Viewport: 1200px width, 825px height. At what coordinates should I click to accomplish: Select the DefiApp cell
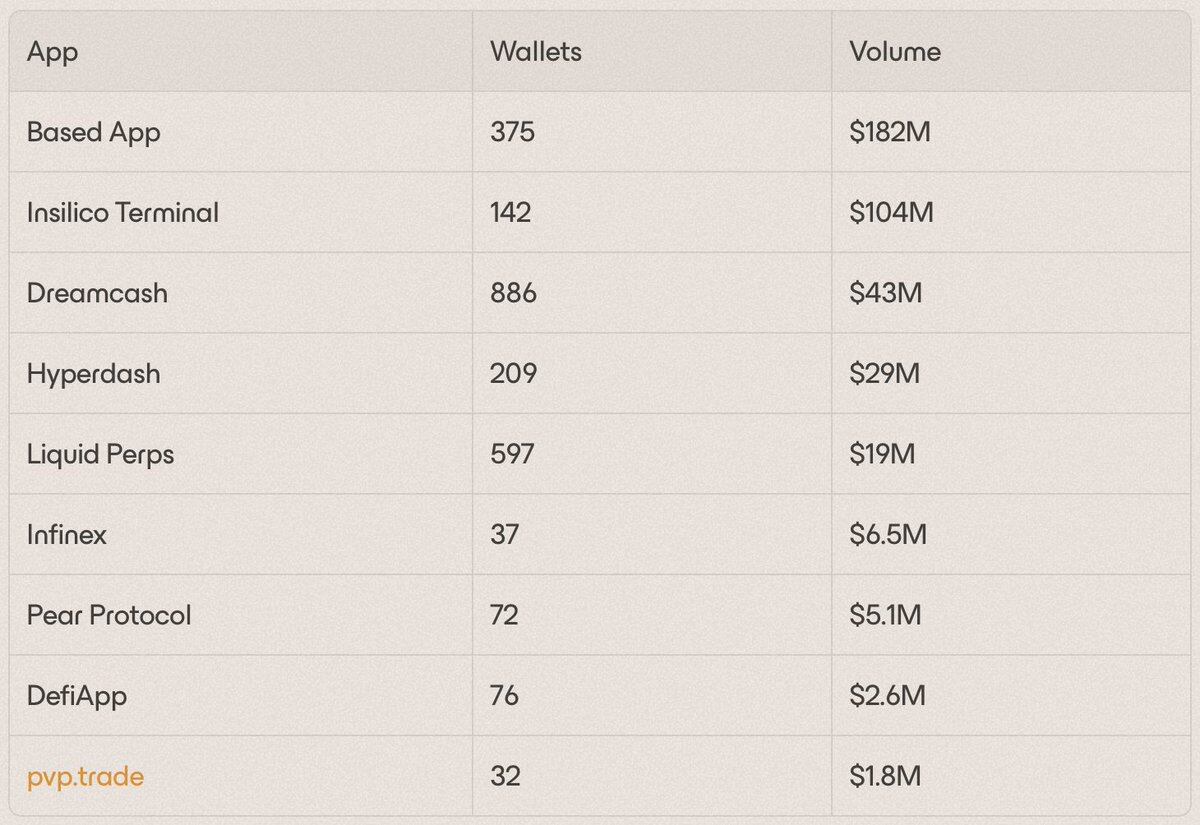(x=77, y=695)
